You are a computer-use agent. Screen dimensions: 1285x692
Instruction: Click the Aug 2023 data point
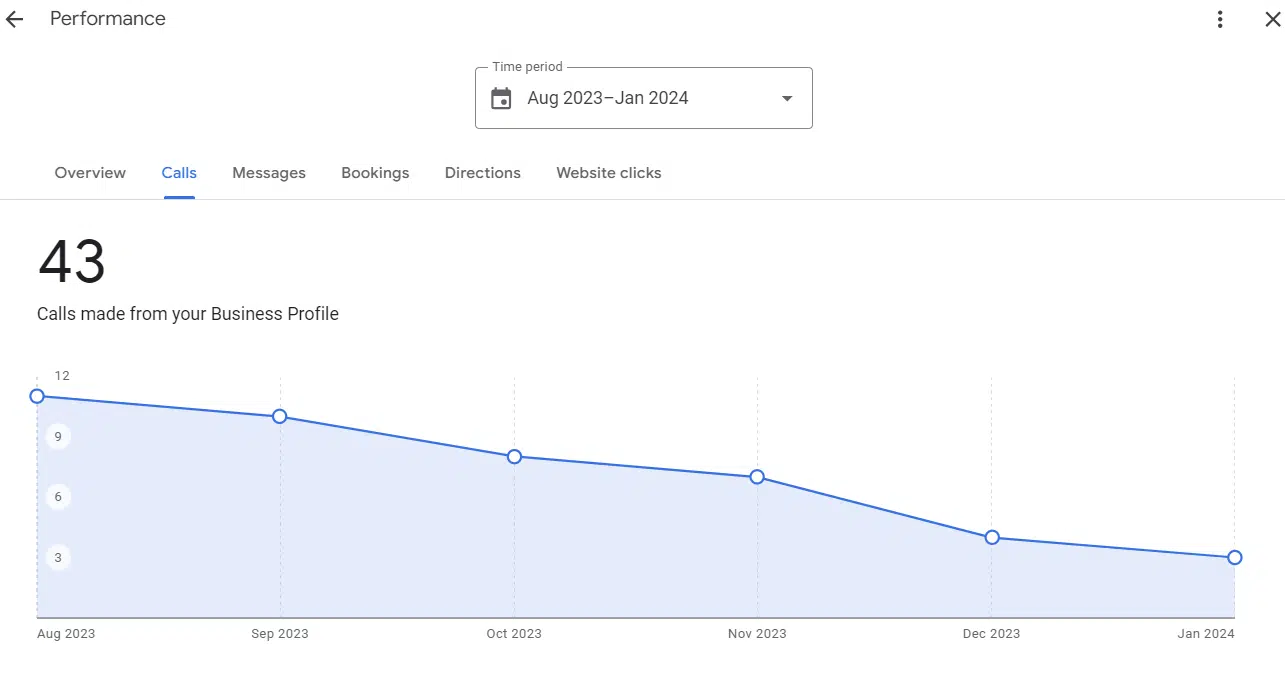click(x=37, y=396)
